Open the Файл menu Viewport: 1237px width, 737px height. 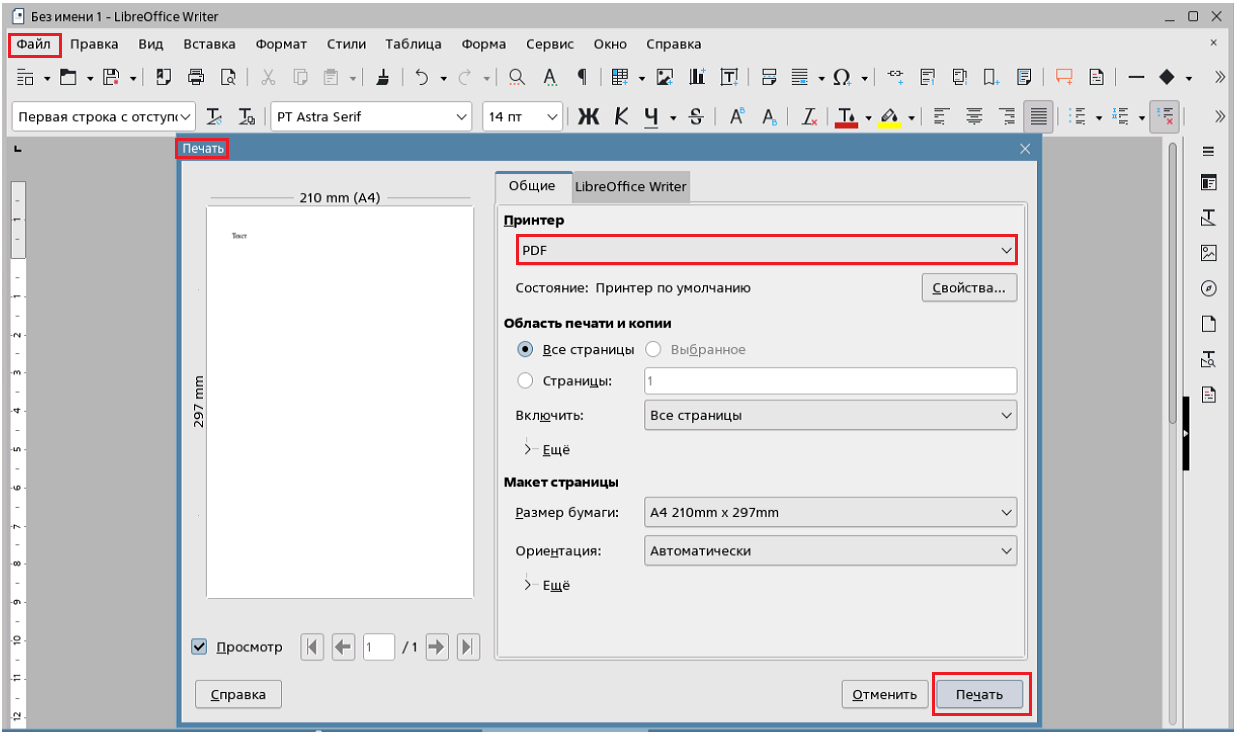tap(34, 44)
